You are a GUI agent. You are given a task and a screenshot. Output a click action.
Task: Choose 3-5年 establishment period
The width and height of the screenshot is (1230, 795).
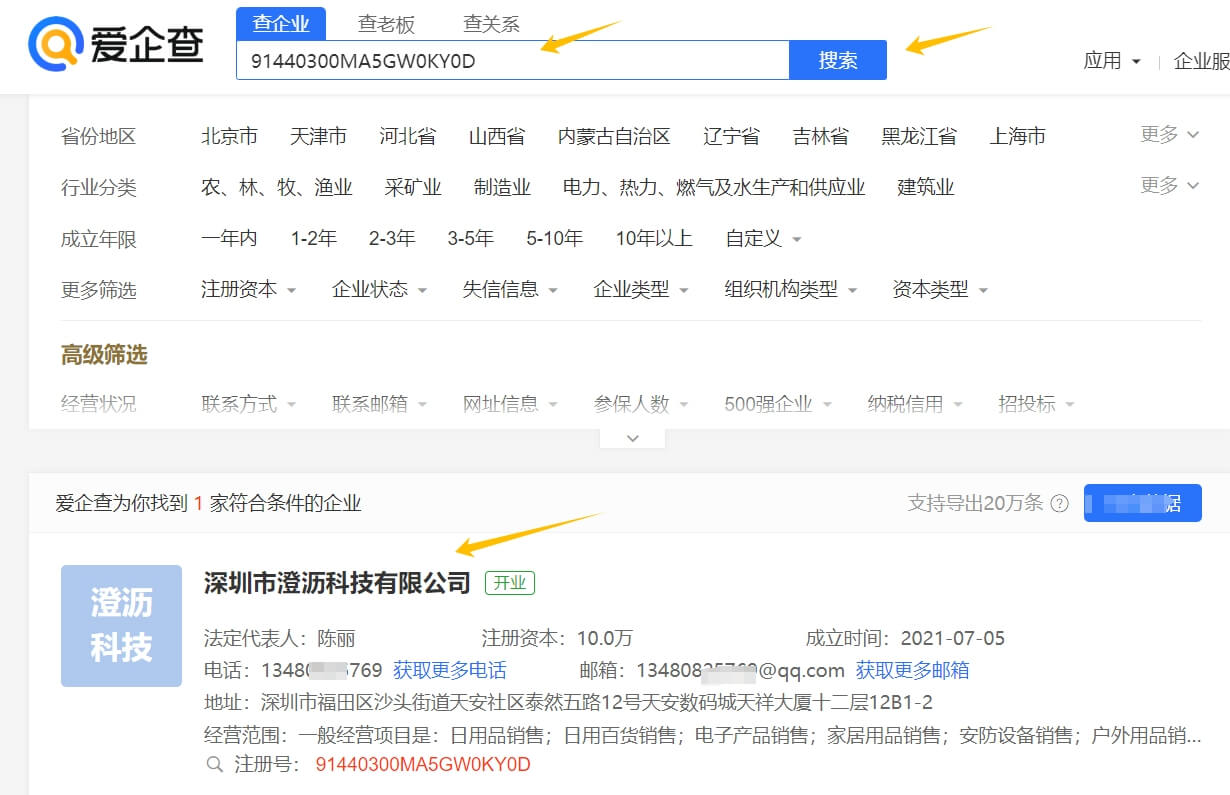(x=471, y=238)
